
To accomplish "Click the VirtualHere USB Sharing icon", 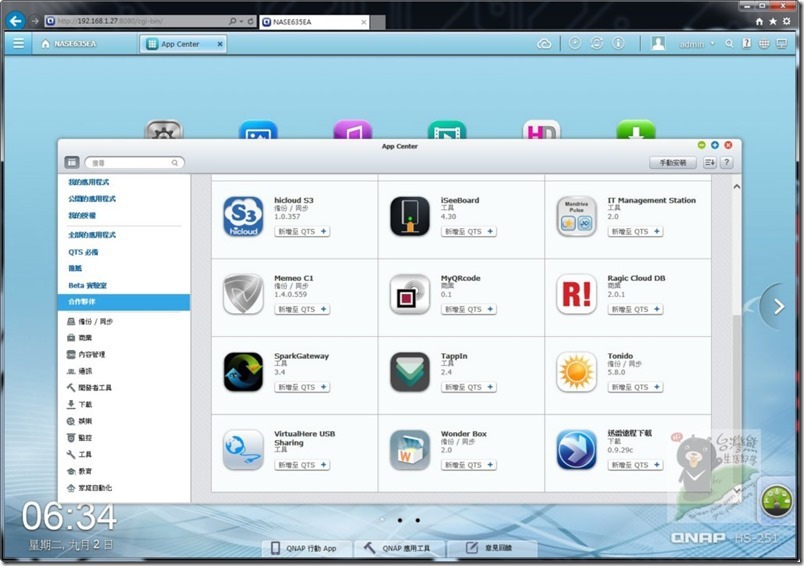I will (243, 450).
